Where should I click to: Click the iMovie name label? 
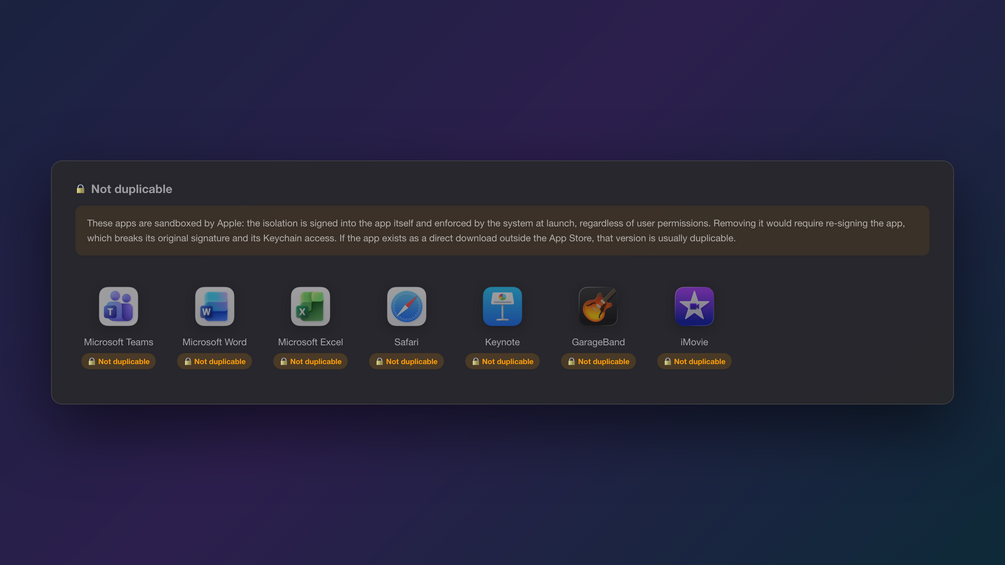click(694, 342)
